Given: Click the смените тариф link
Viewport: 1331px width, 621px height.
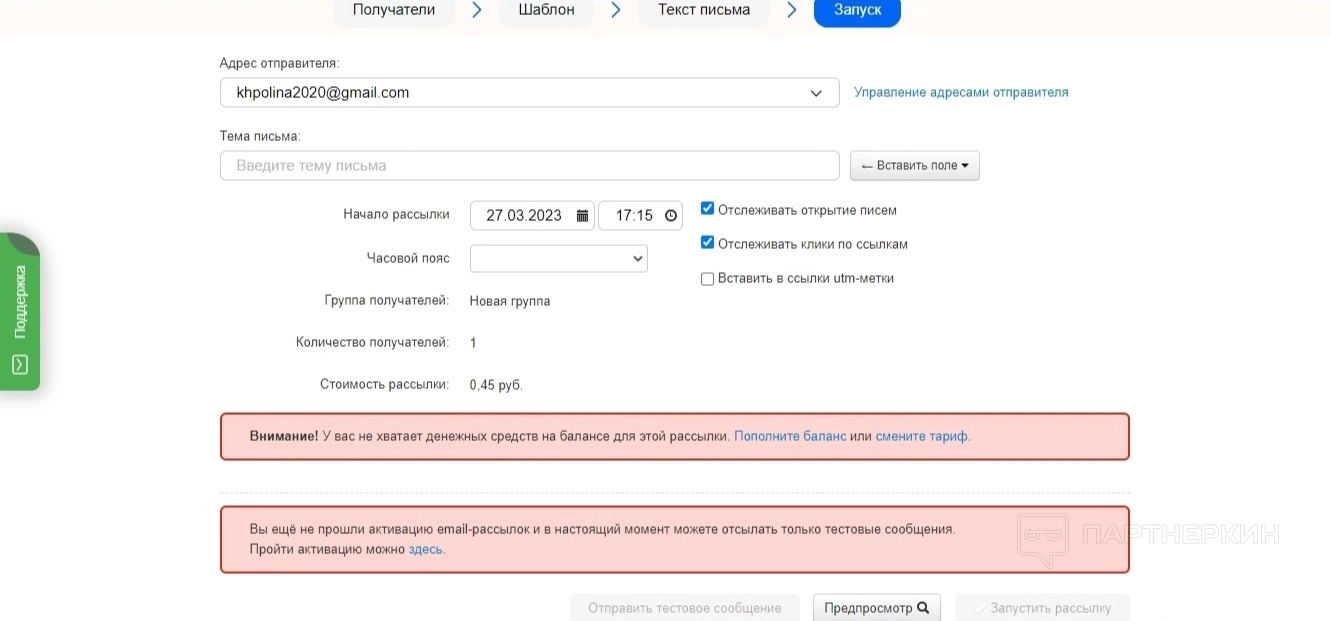Looking at the screenshot, I should click(921, 436).
